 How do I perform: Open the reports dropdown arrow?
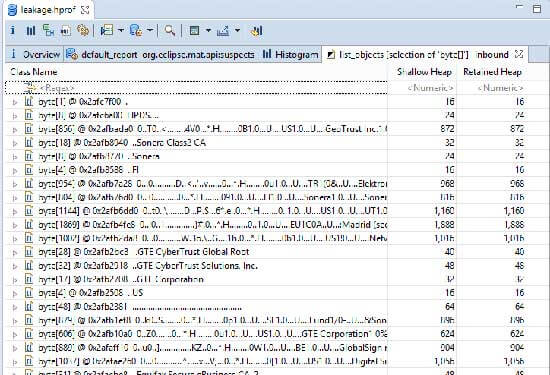tap(121, 31)
